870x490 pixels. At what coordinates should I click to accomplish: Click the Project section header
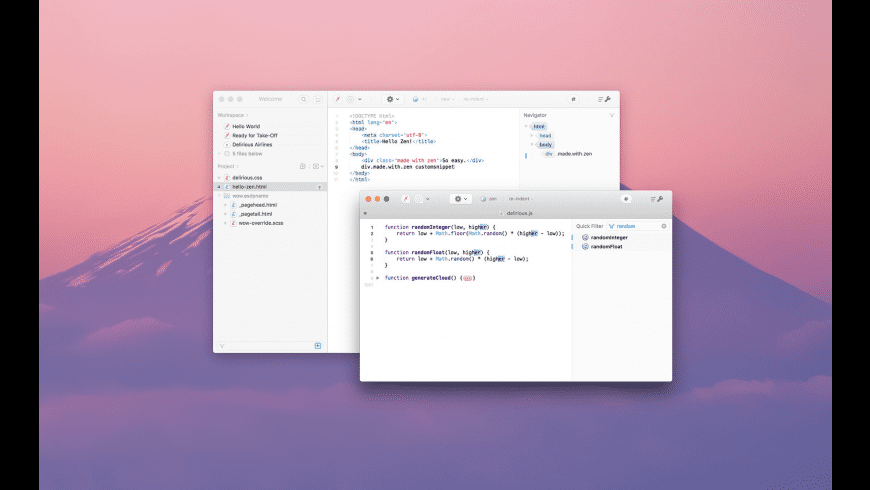click(x=228, y=166)
